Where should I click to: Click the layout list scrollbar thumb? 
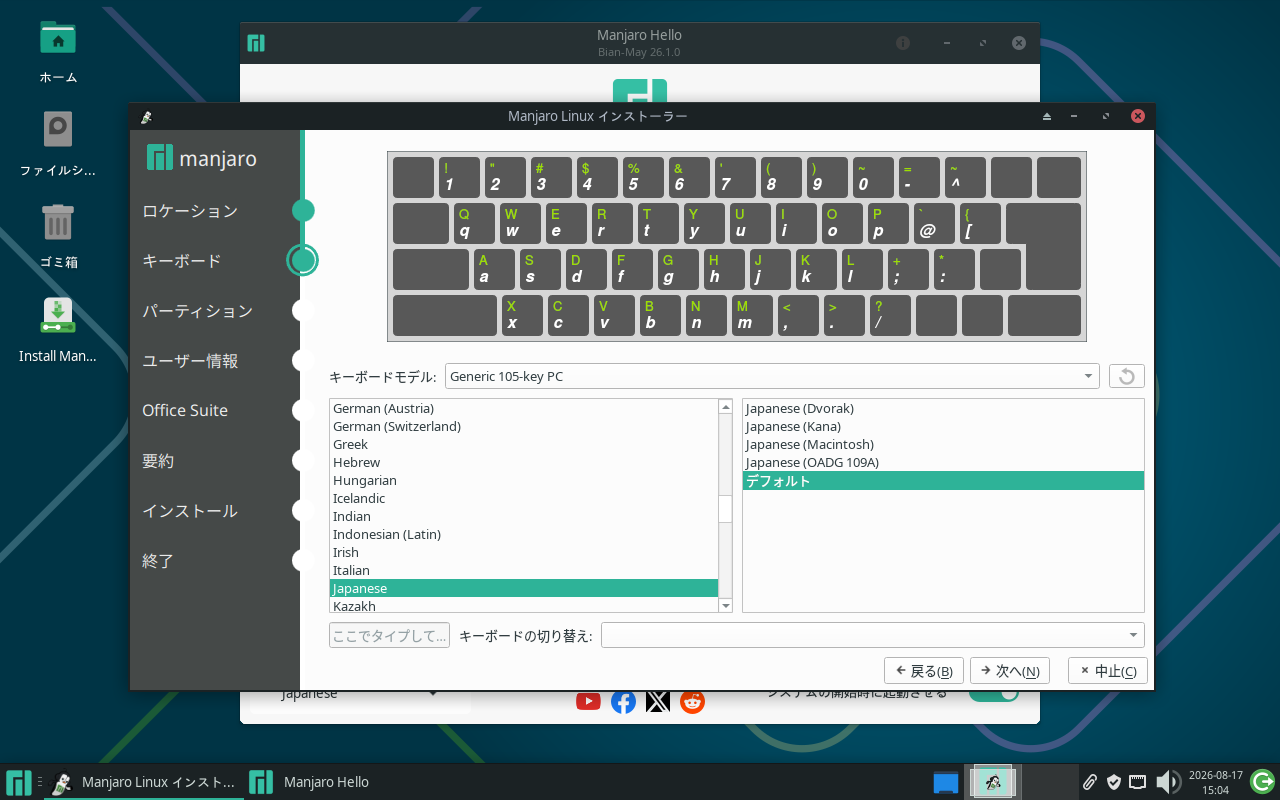click(726, 507)
